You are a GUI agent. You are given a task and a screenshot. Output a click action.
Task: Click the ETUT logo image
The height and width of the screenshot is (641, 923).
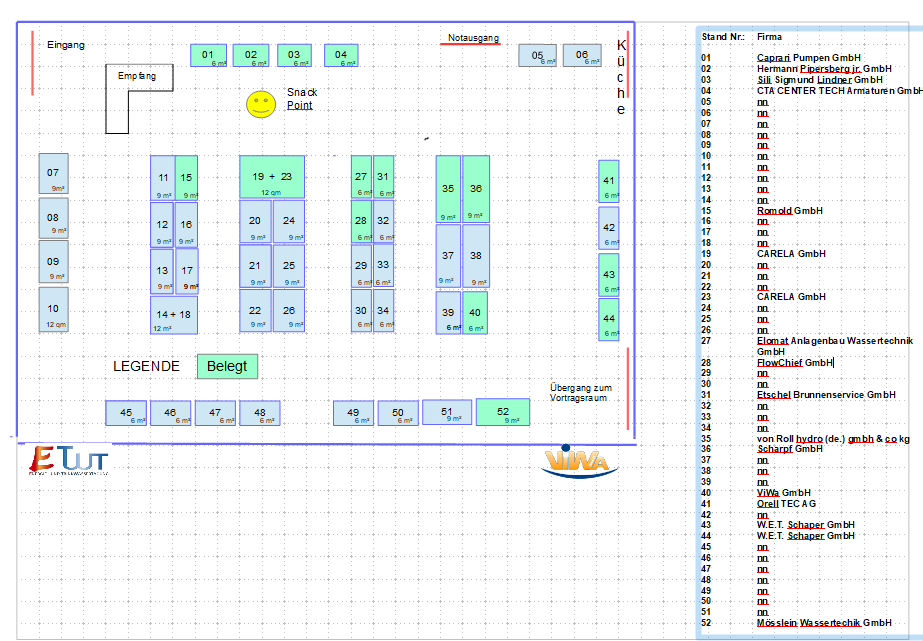pyautogui.click(x=68, y=461)
